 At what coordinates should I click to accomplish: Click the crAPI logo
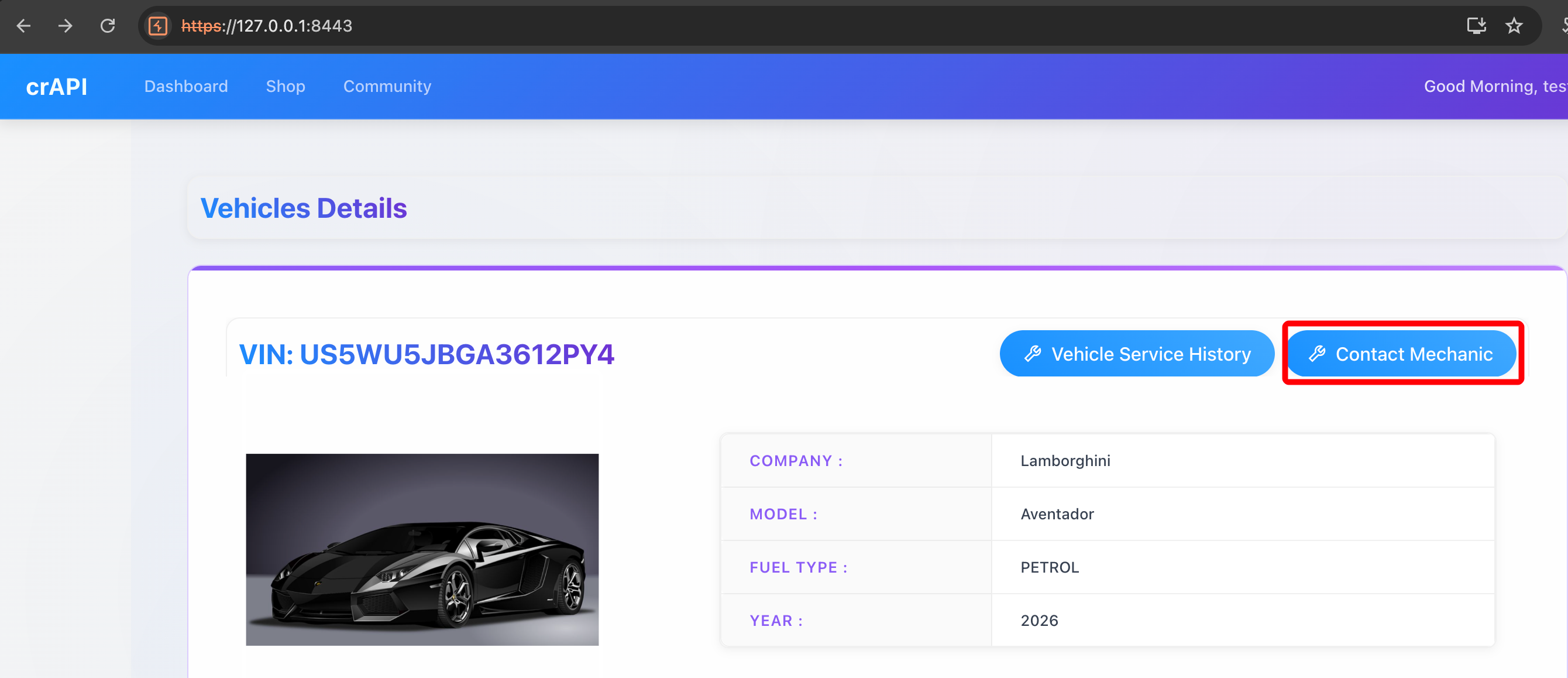[x=57, y=87]
